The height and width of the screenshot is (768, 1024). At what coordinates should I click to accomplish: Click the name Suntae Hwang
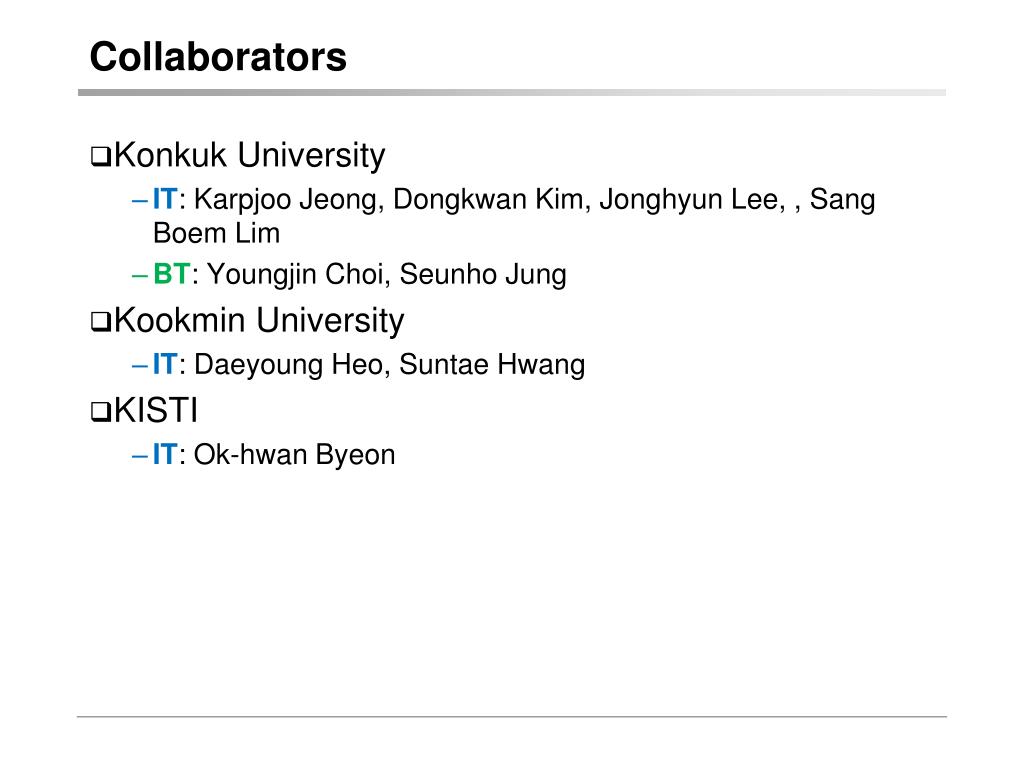(492, 365)
